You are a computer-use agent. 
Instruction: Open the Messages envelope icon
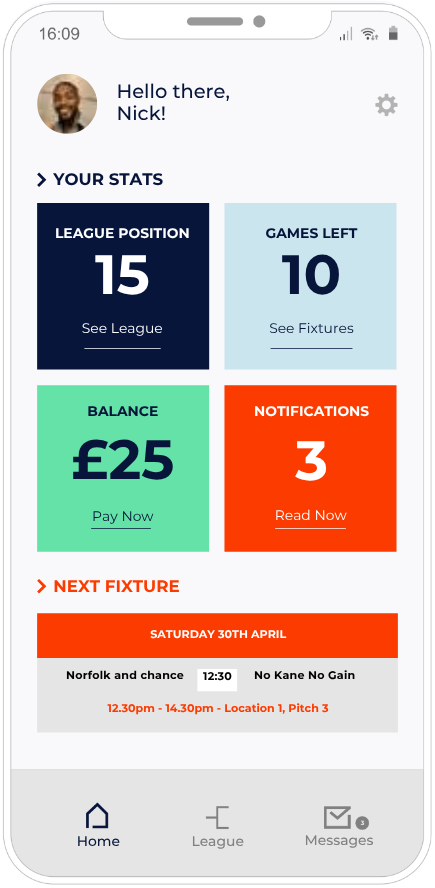(x=337, y=817)
